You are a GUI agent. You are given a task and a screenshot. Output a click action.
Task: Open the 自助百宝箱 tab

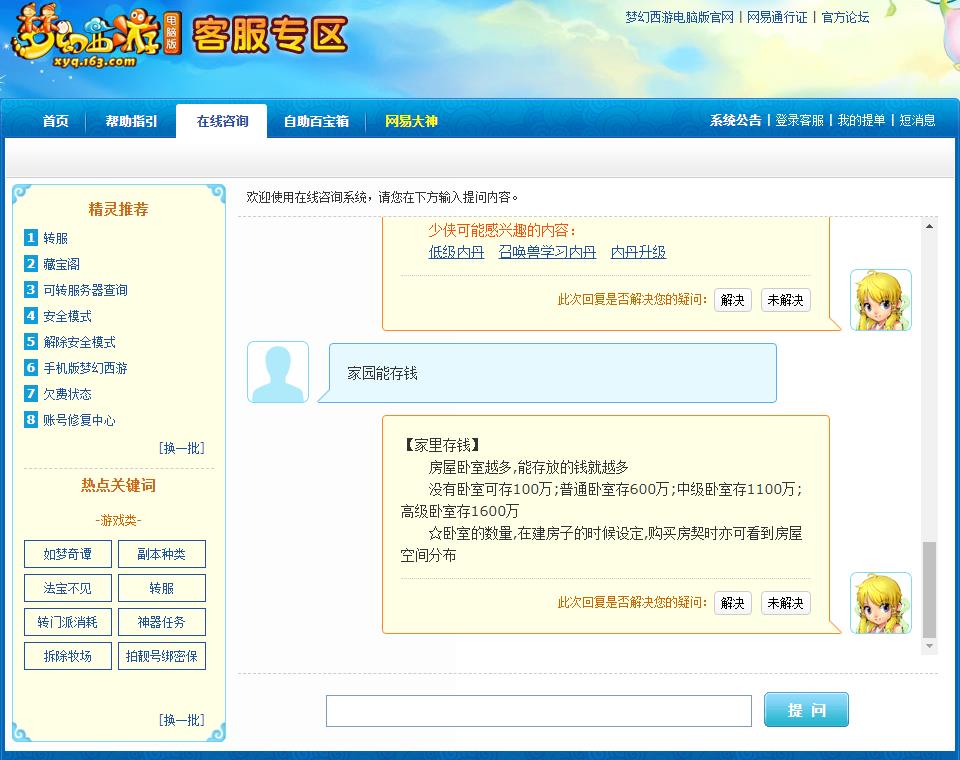pyautogui.click(x=318, y=121)
